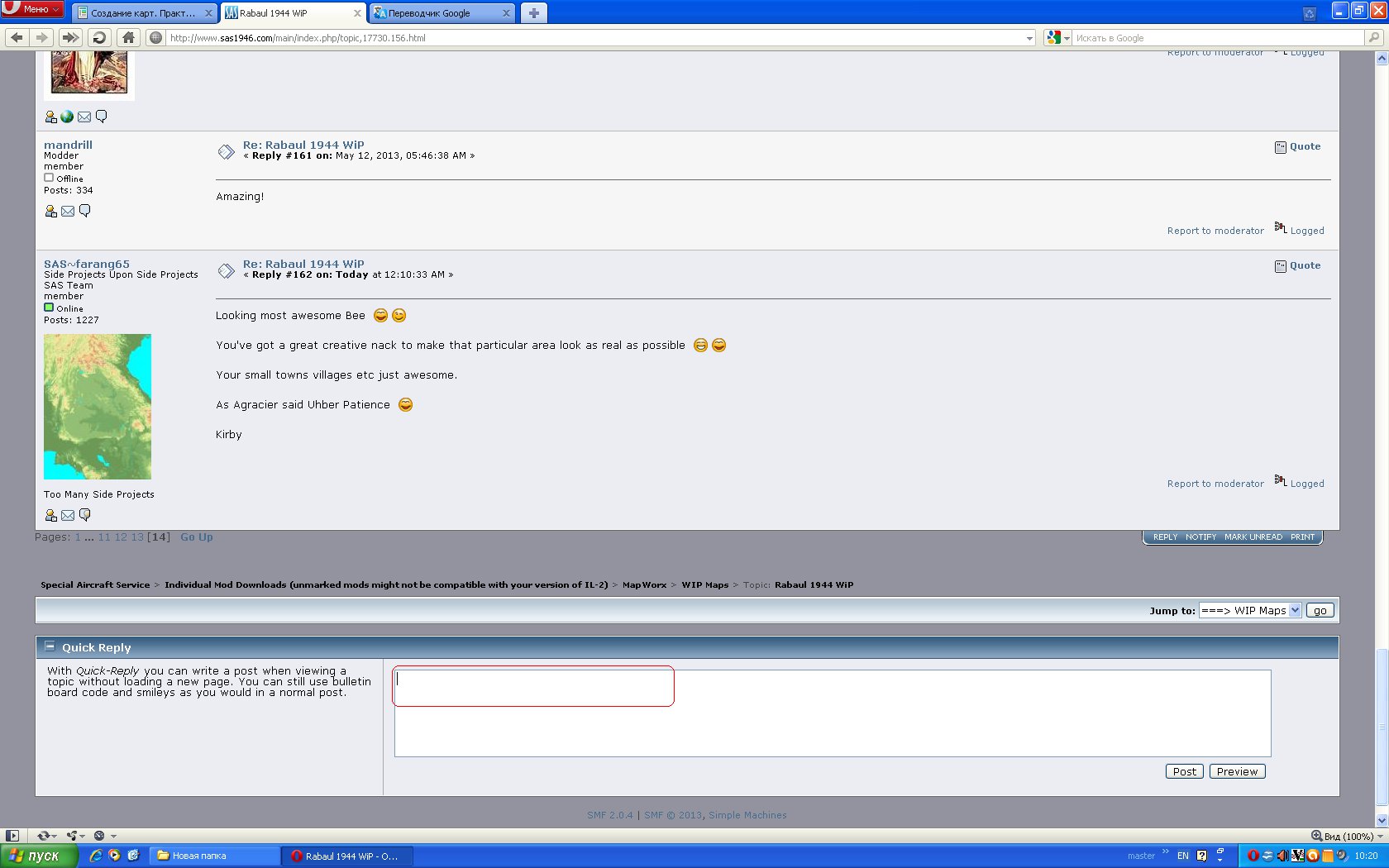Open the Special Aircraft Service breadcrumb link
The width and height of the screenshot is (1389, 868).
pyautogui.click(x=95, y=584)
